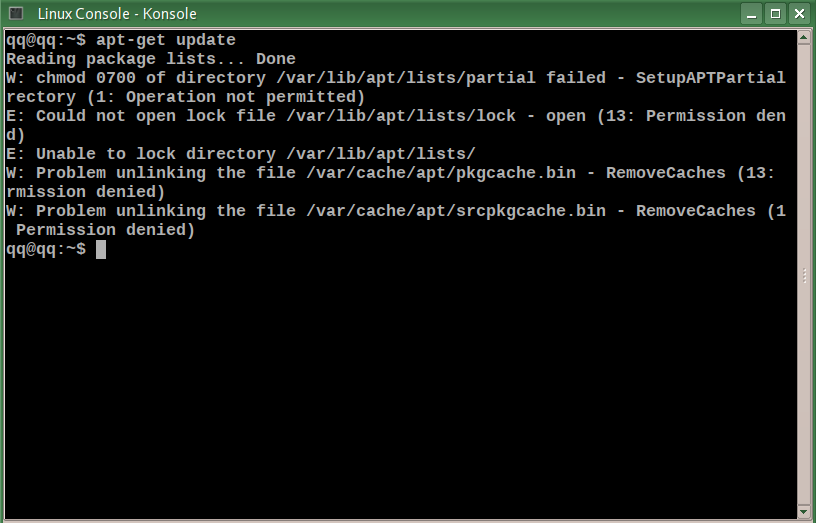Click the terminal cursor block at the prompt

(x=101, y=249)
